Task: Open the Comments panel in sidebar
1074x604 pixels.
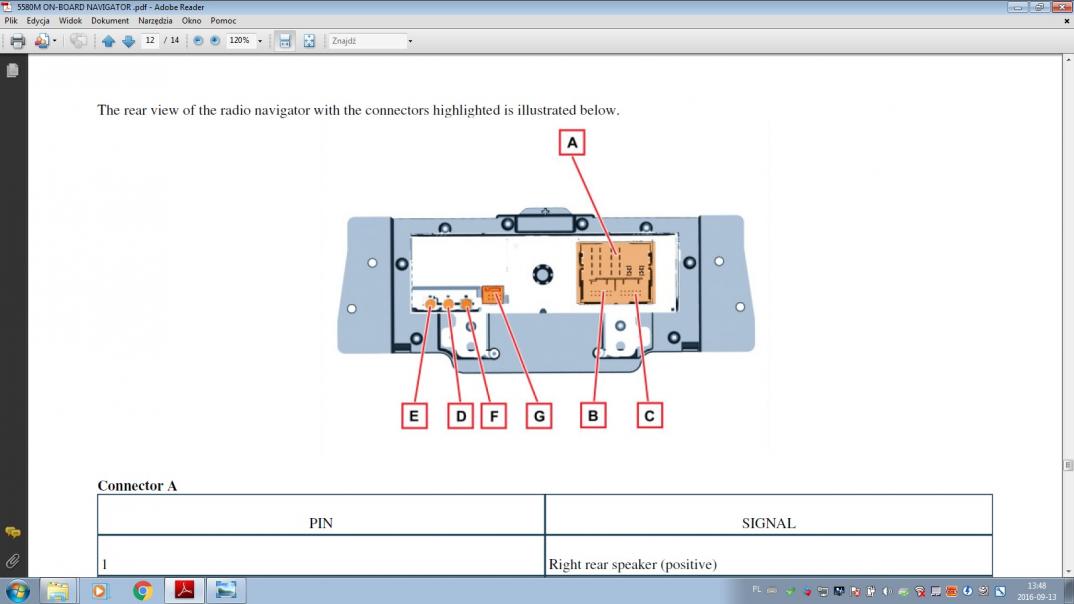Action: (x=12, y=532)
